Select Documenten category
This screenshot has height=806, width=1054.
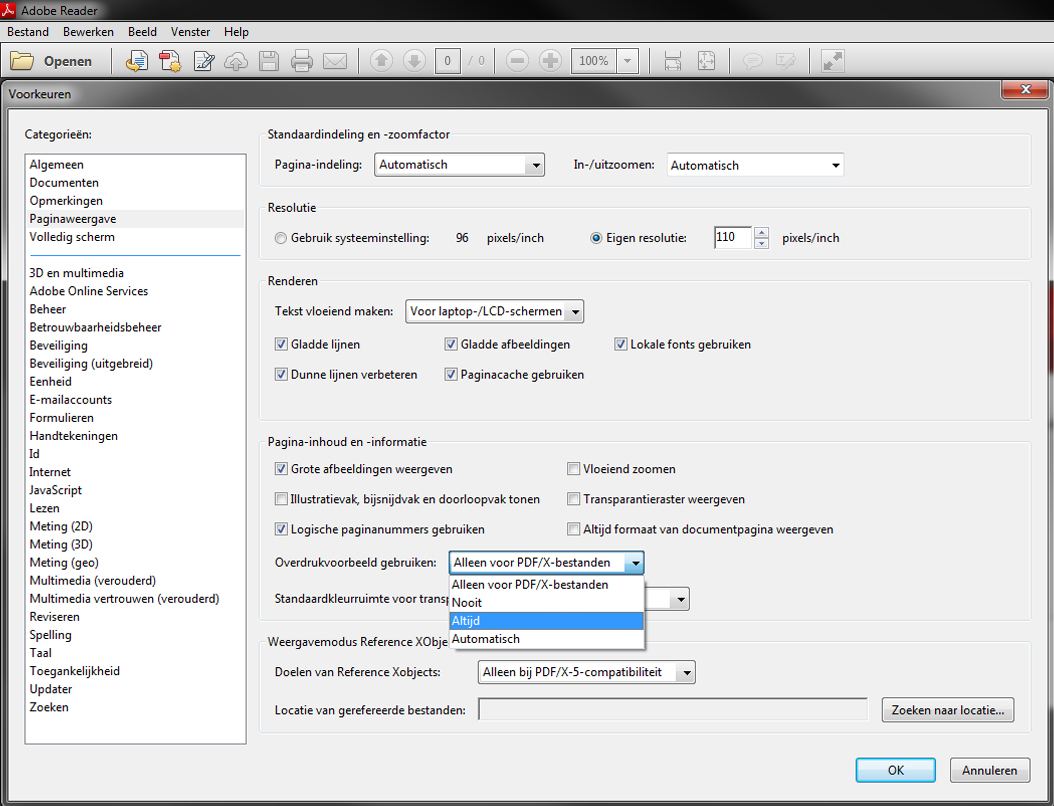(x=64, y=183)
